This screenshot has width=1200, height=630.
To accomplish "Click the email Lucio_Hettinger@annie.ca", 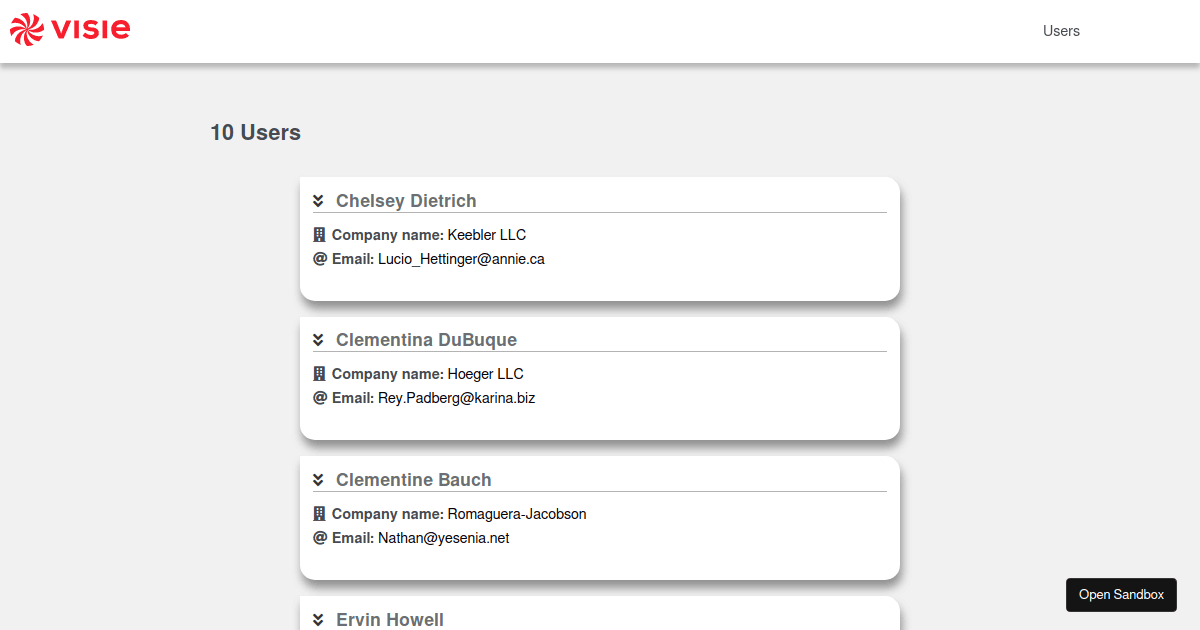I will coord(461,259).
